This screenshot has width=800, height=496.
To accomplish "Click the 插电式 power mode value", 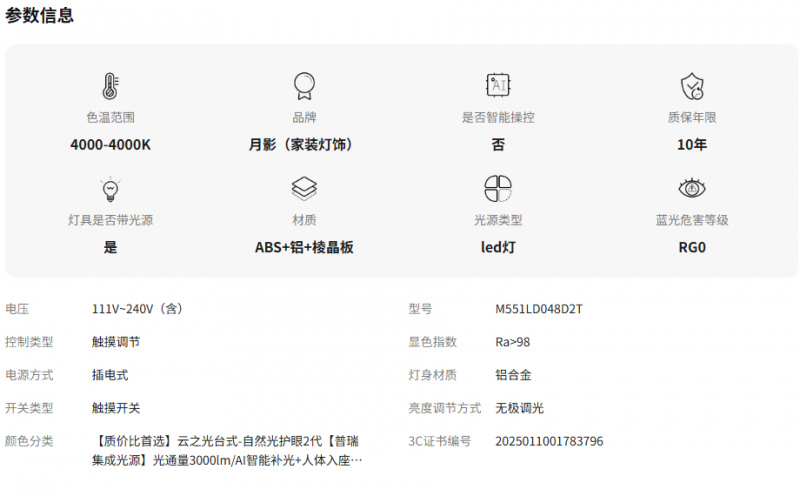I will pyautogui.click(x=110, y=375).
